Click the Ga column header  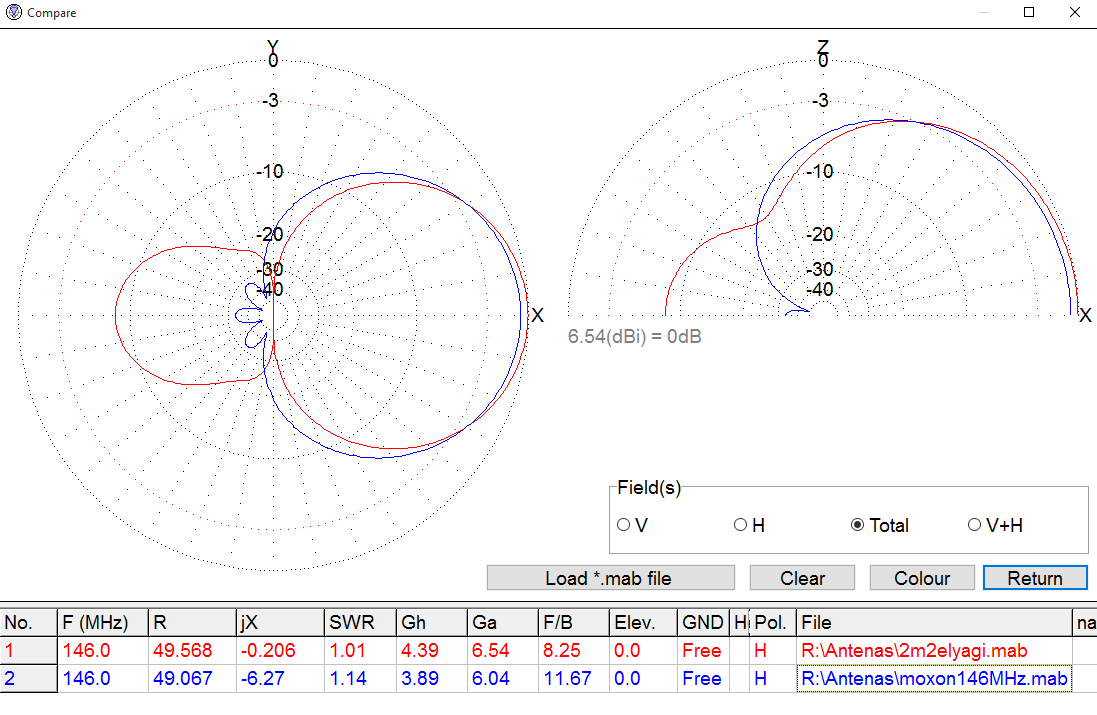tap(502, 622)
